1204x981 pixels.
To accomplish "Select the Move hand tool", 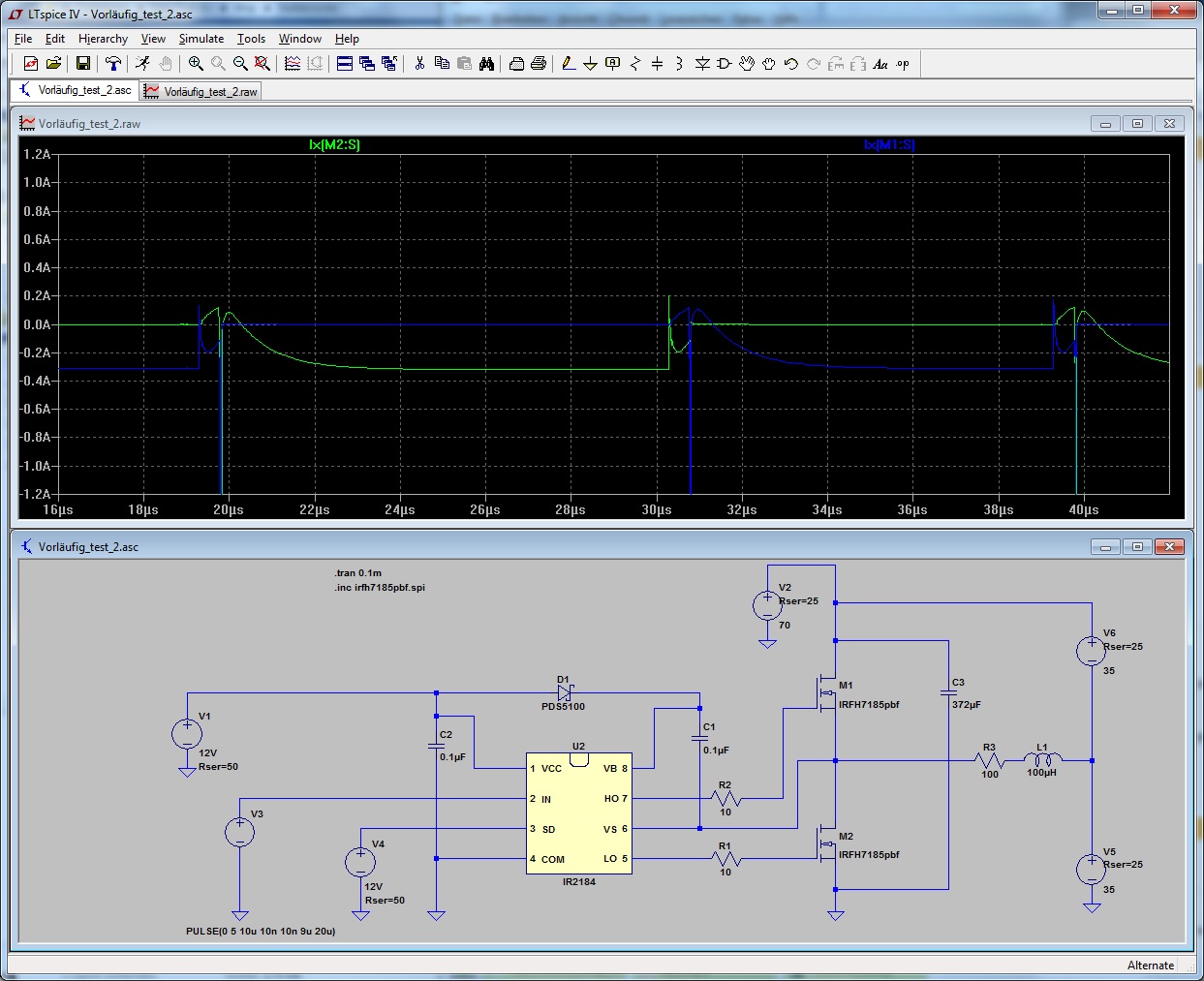I will coord(747,64).
